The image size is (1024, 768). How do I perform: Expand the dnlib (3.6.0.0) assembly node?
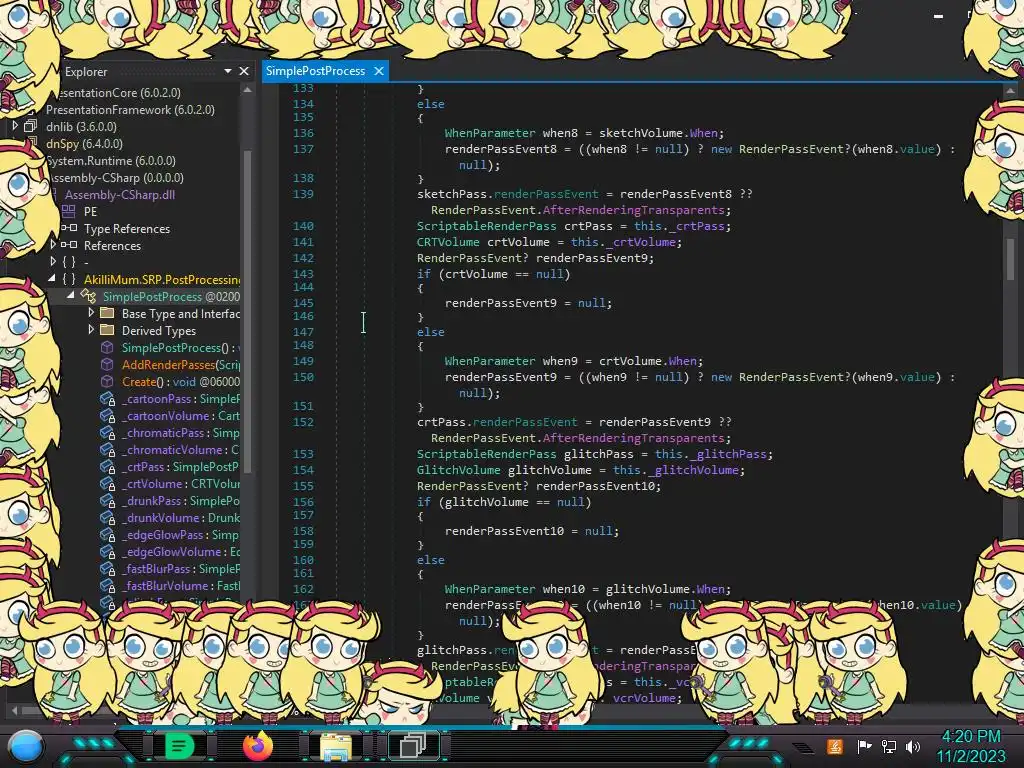14,125
